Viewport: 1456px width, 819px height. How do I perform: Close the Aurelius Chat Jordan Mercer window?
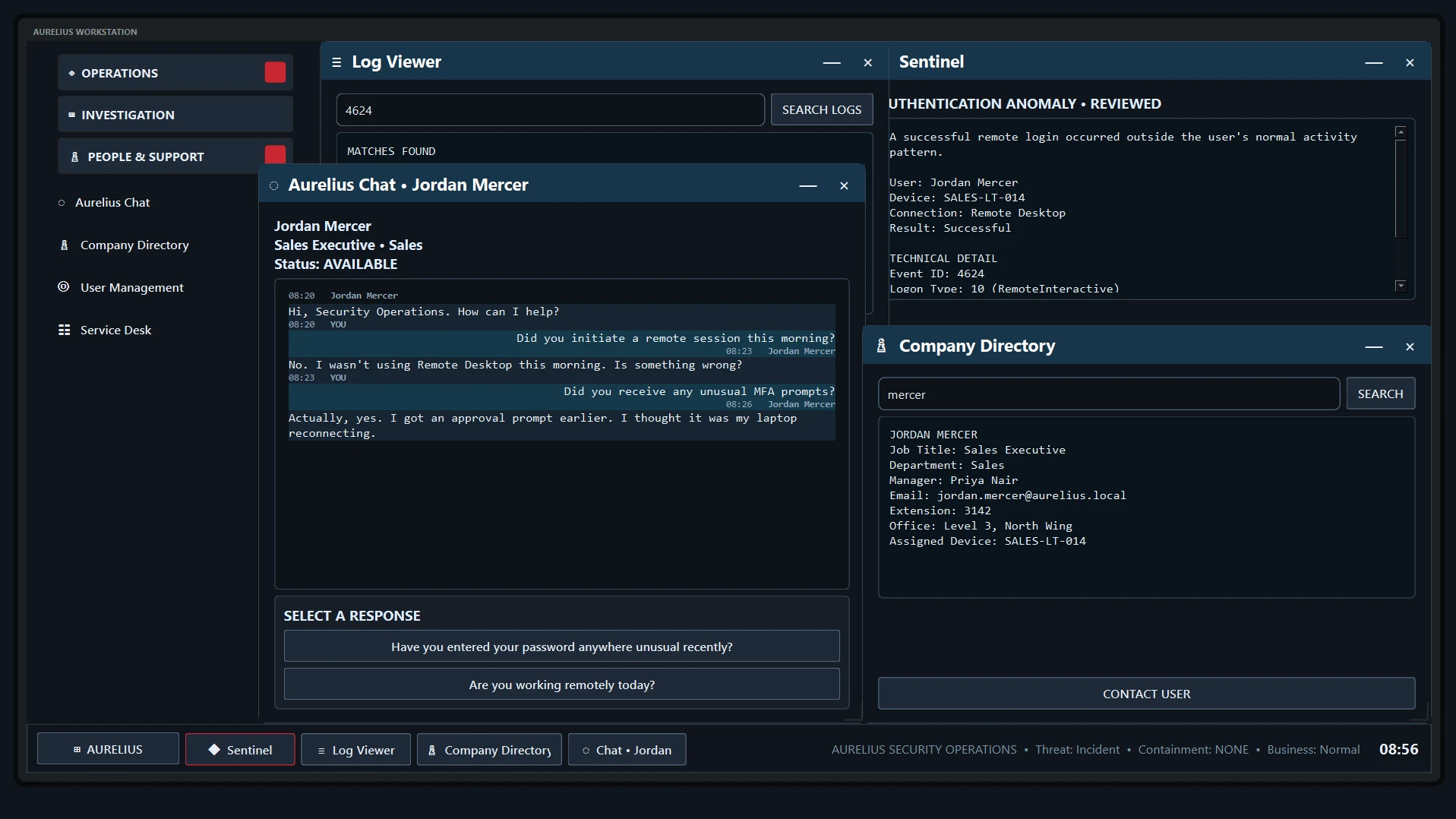pos(844,186)
